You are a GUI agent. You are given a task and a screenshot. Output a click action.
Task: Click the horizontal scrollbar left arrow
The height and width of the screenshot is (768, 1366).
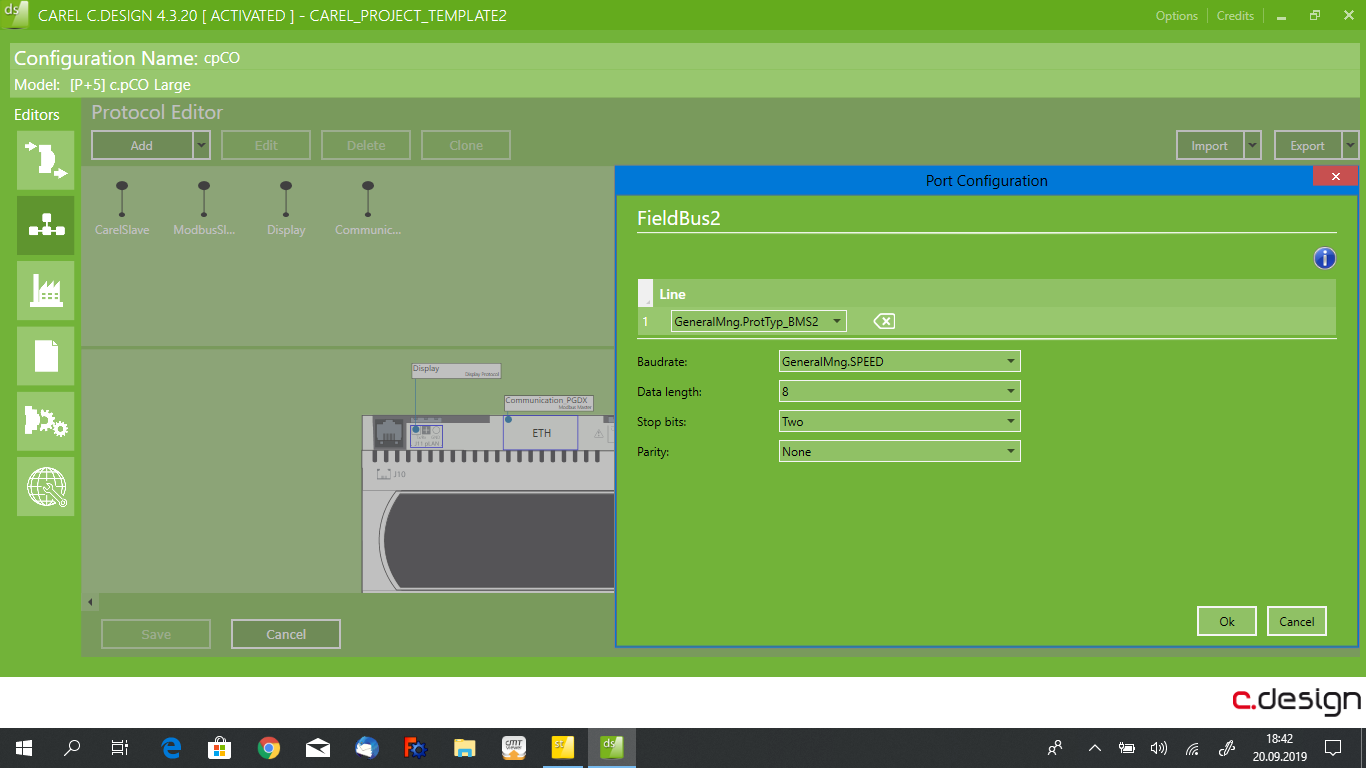(91, 601)
